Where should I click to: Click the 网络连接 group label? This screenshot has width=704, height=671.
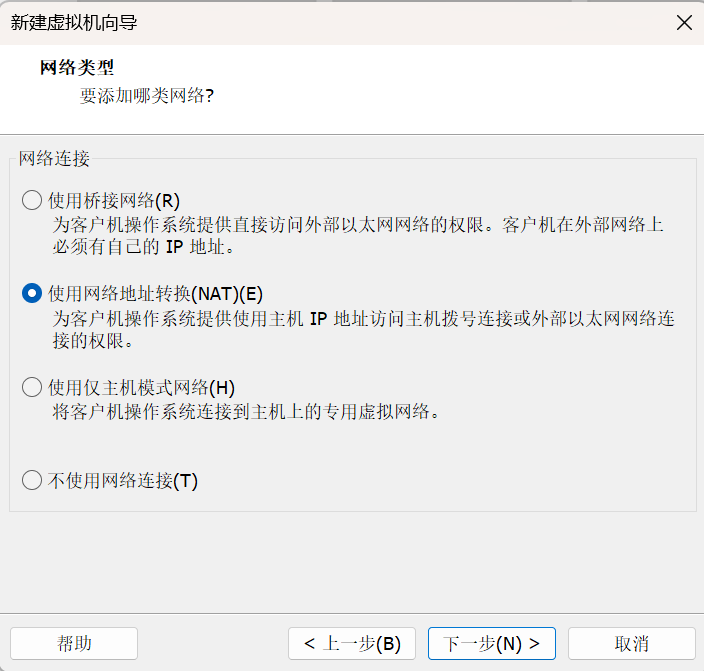(54, 159)
